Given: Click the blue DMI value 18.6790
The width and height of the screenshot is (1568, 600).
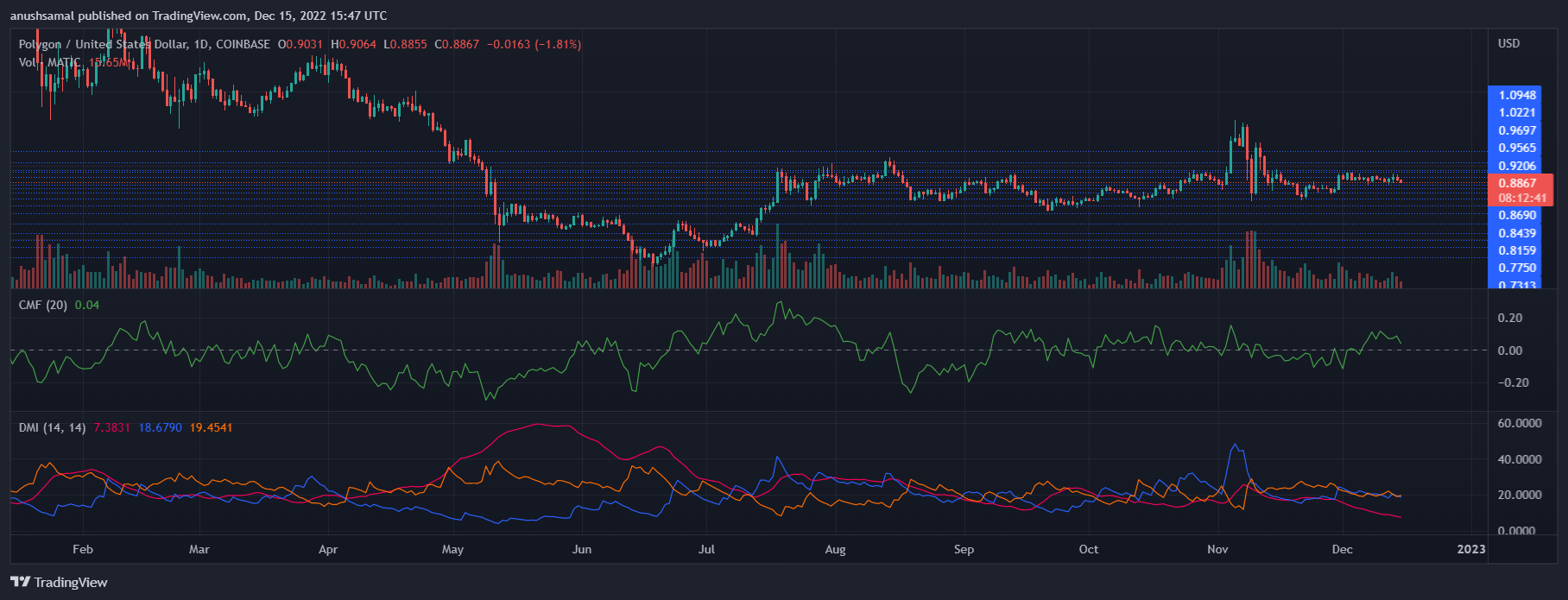Looking at the screenshot, I should coord(160,427).
